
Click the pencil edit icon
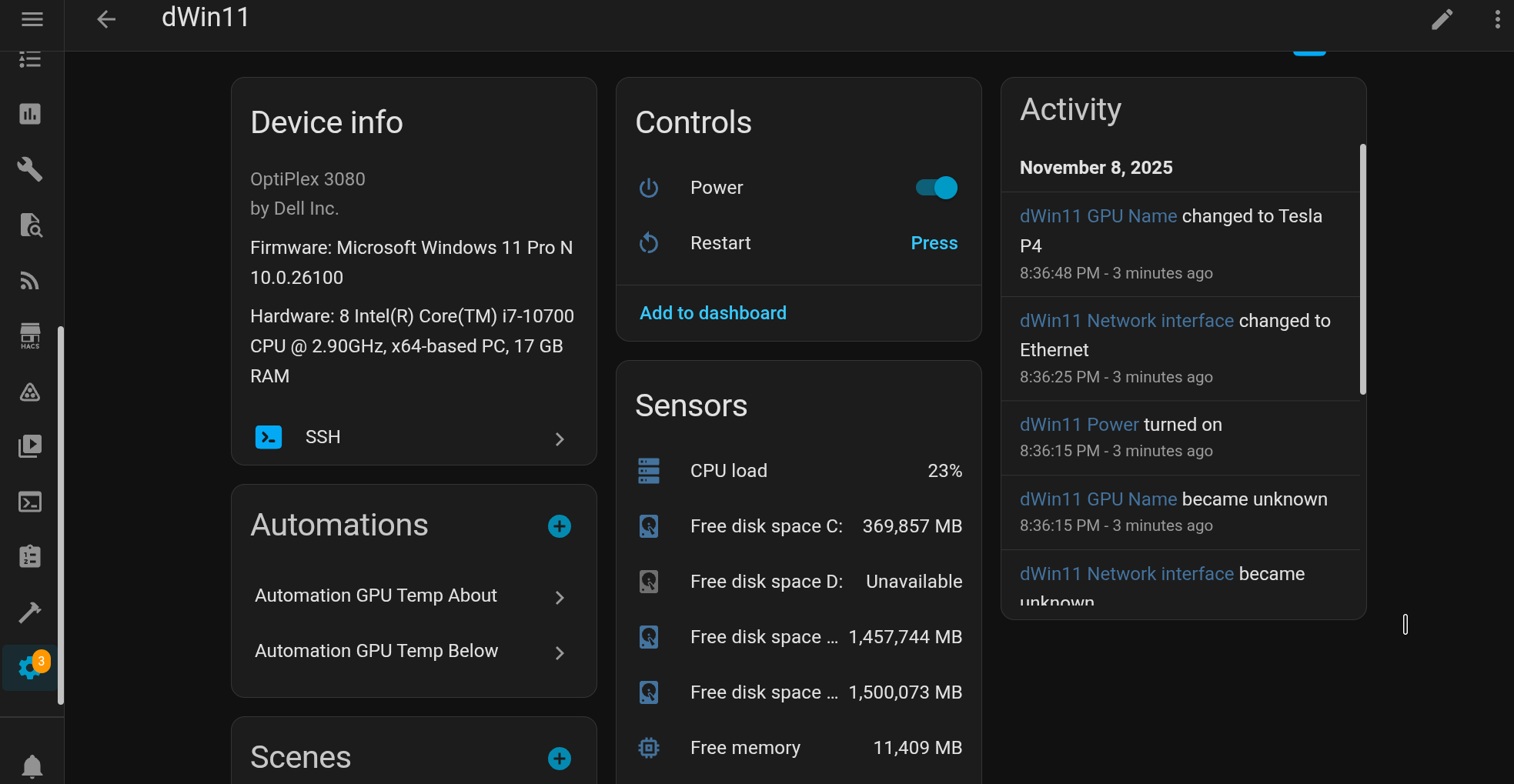tap(1442, 19)
